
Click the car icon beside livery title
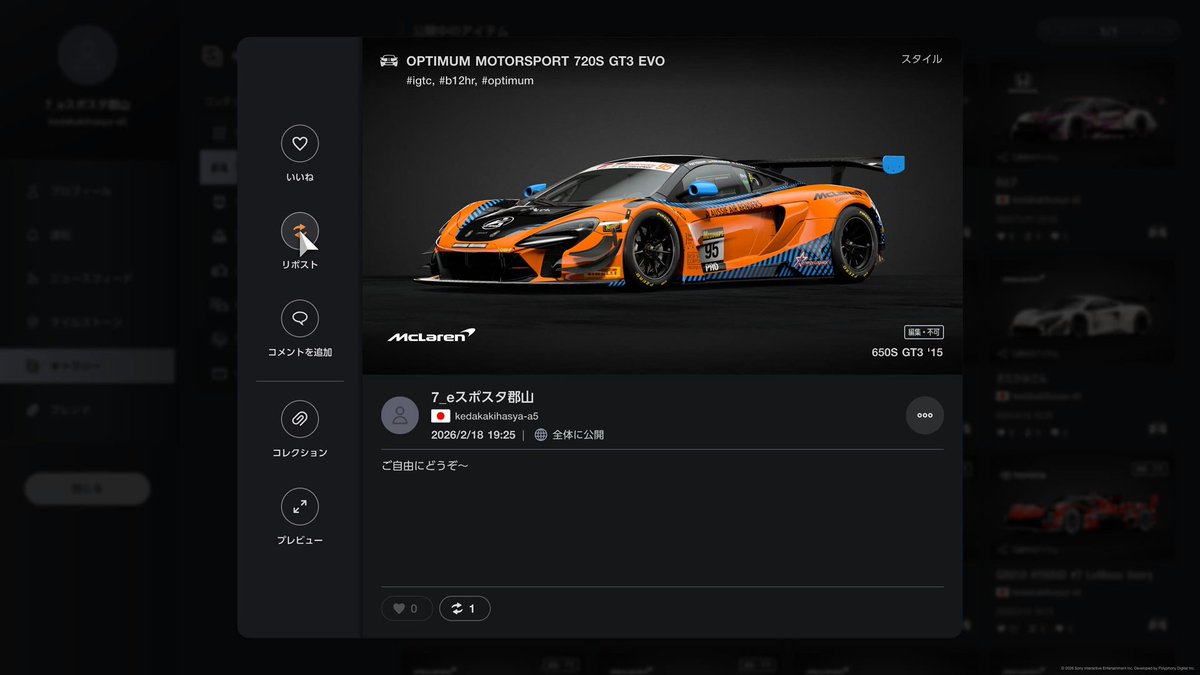tap(389, 61)
